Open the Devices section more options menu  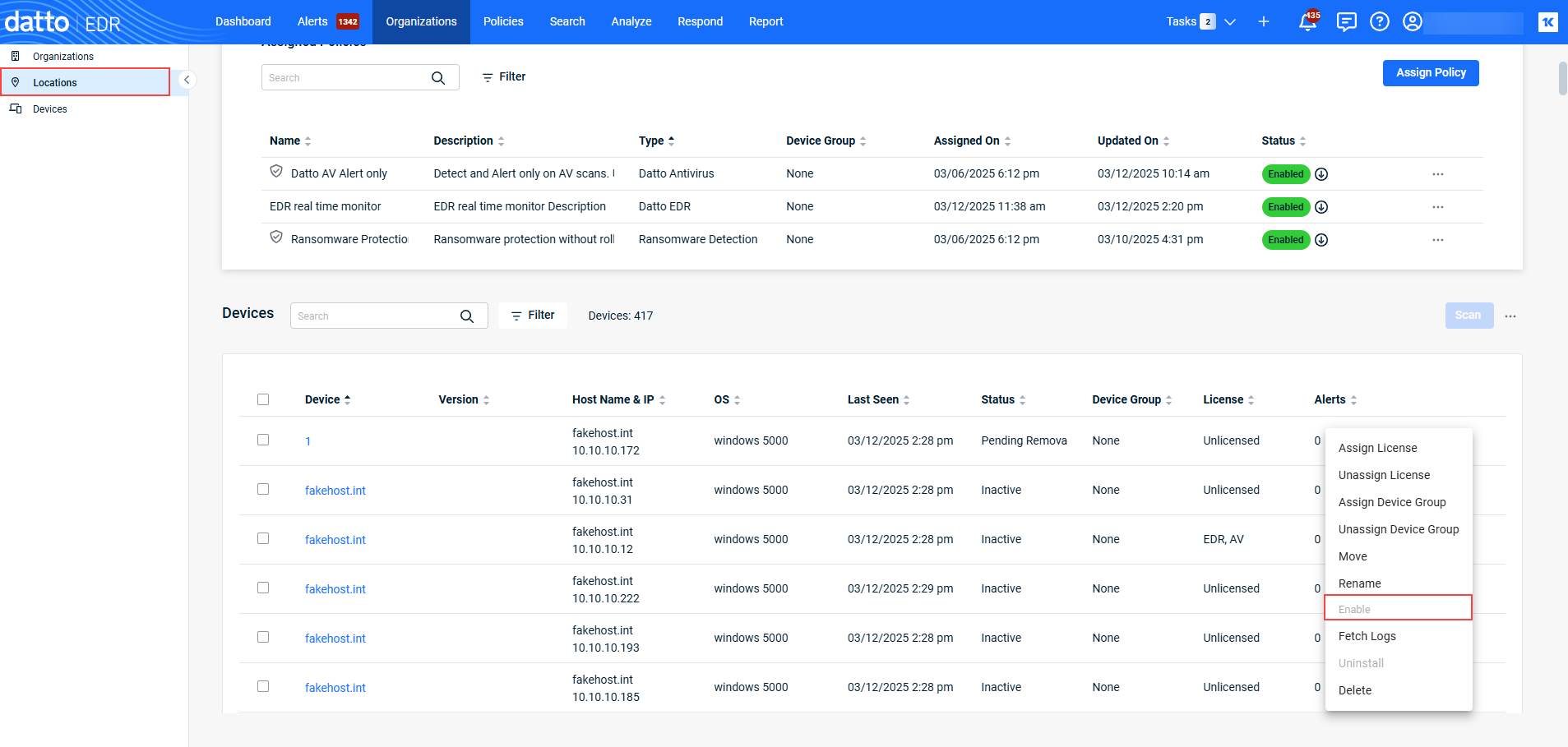(x=1510, y=316)
